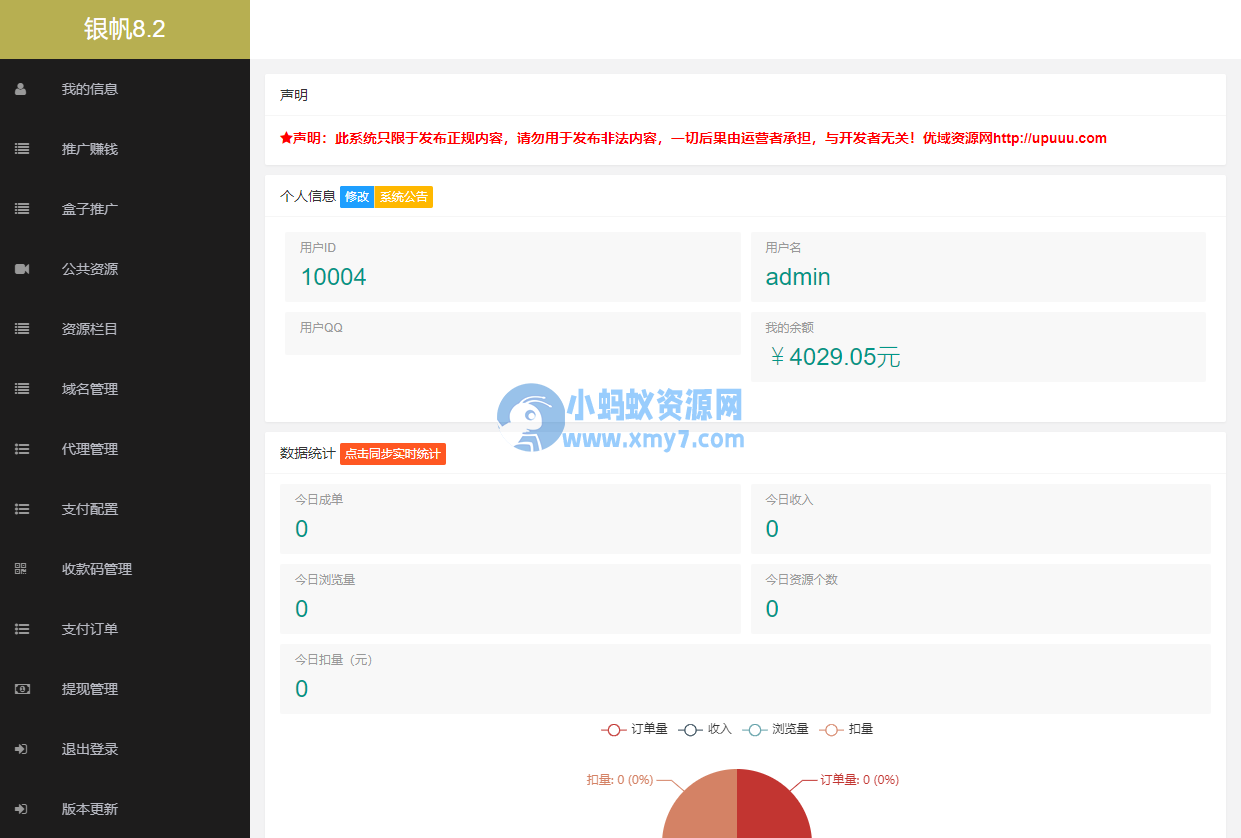Click the yellow 系统公告 button

[x=404, y=197]
